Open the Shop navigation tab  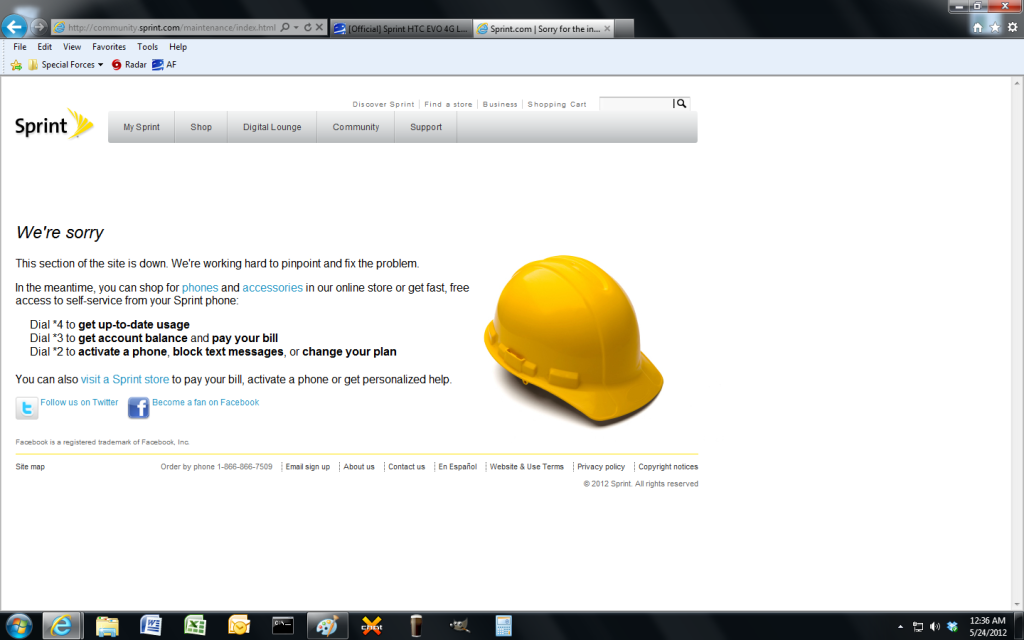pyautogui.click(x=201, y=127)
